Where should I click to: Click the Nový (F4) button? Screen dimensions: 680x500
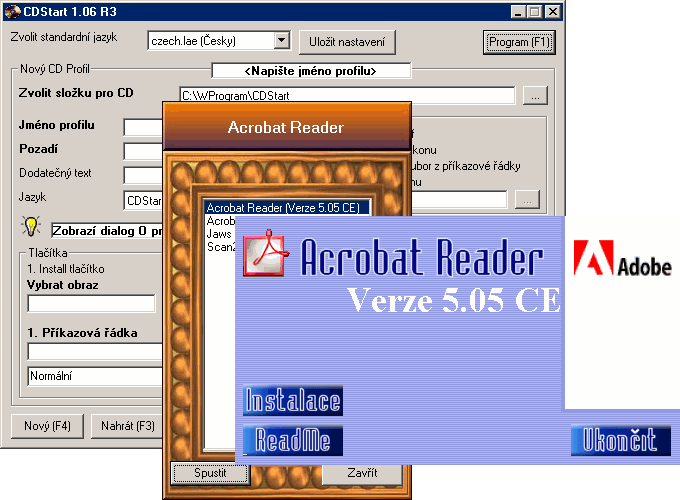(47, 426)
